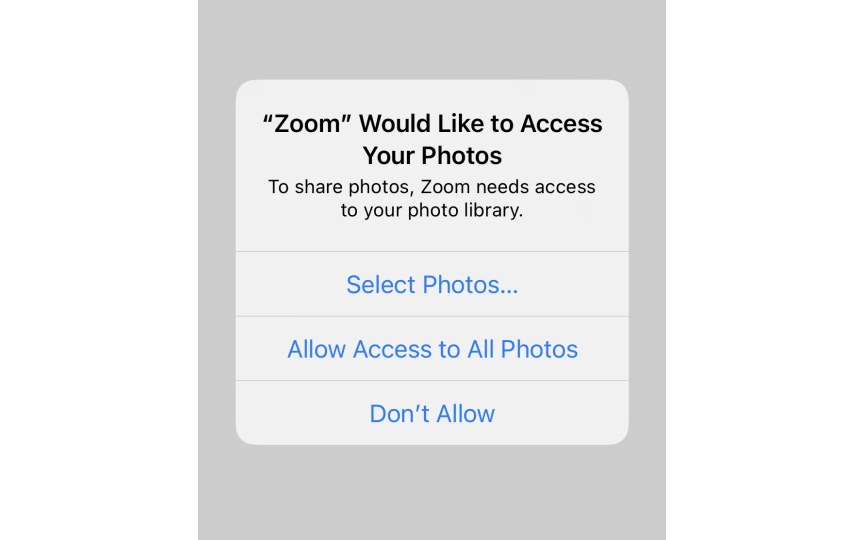Deny Zoom photo access with Don't Allow
The width and height of the screenshot is (864, 540).
point(432,413)
